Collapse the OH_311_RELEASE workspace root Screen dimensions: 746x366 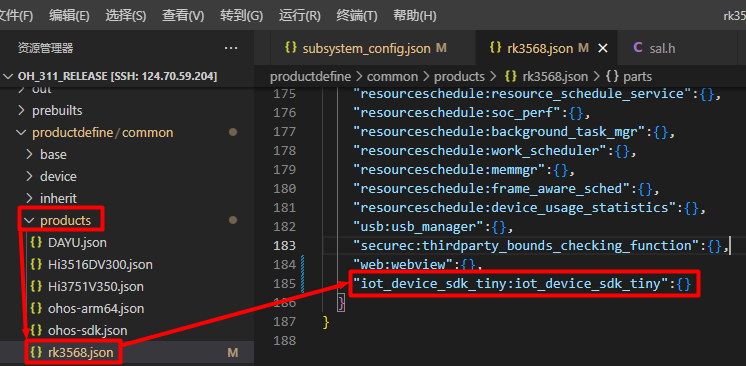pos(9,76)
